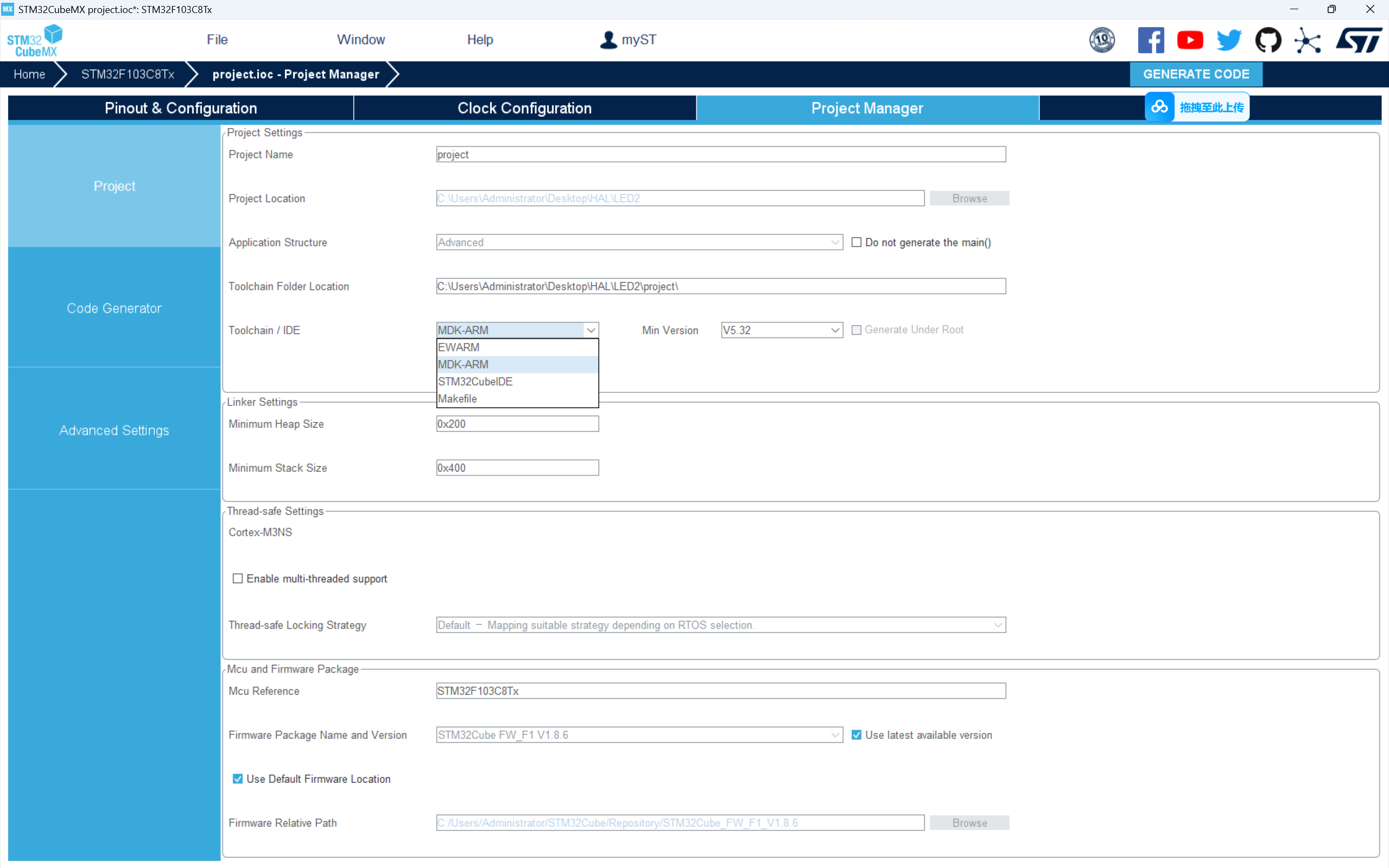Image resolution: width=1389 pixels, height=868 pixels.
Task: Go to Home breadcrumb
Action: [29, 74]
